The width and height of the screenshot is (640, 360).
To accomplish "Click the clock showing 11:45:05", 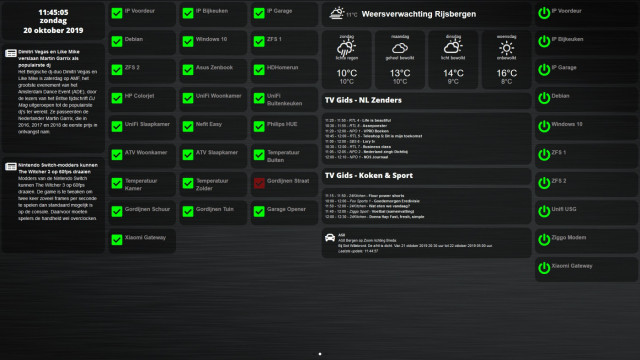I will coord(53,12).
